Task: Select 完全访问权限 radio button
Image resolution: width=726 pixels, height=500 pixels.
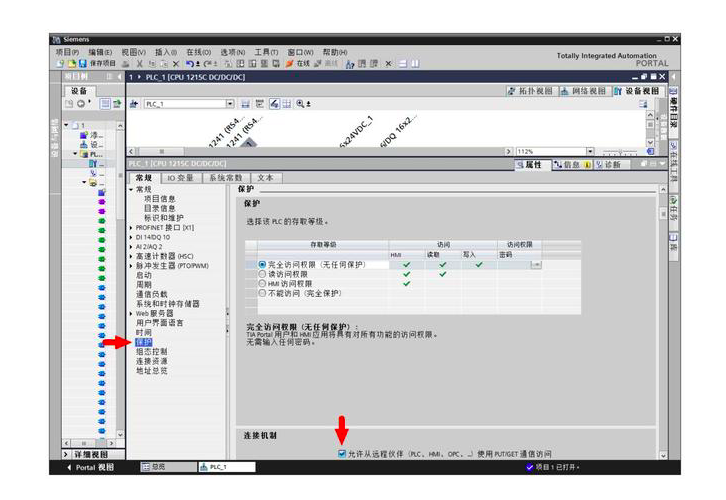Action: [x=262, y=264]
